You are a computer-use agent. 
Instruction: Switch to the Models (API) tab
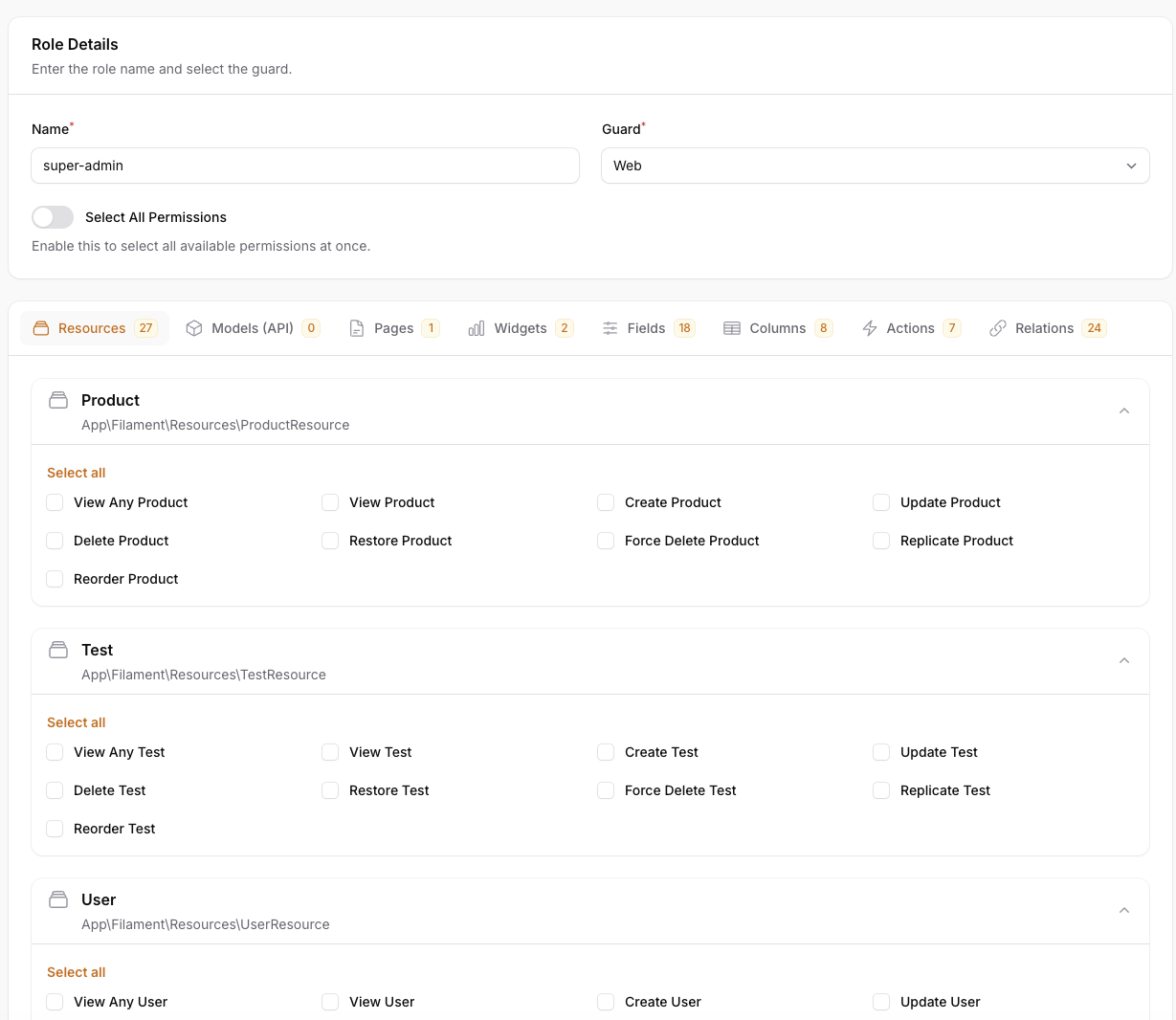[x=253, y=328]
